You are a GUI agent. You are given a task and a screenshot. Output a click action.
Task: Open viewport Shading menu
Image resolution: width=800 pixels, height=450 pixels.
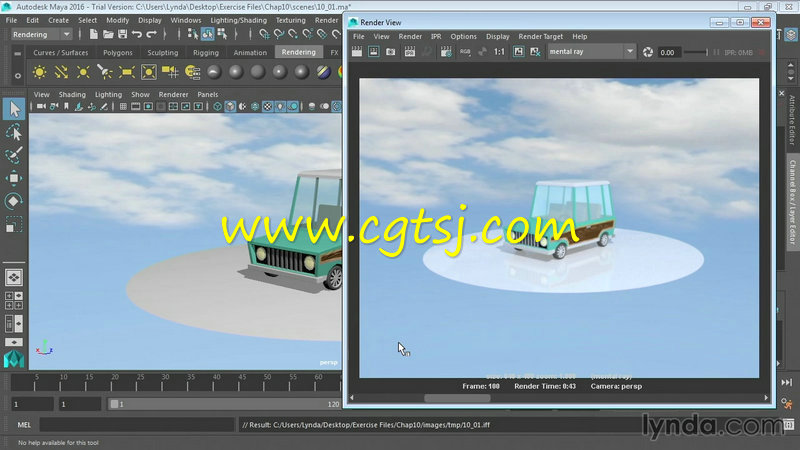pyautogui.click(x=72, y=94)
